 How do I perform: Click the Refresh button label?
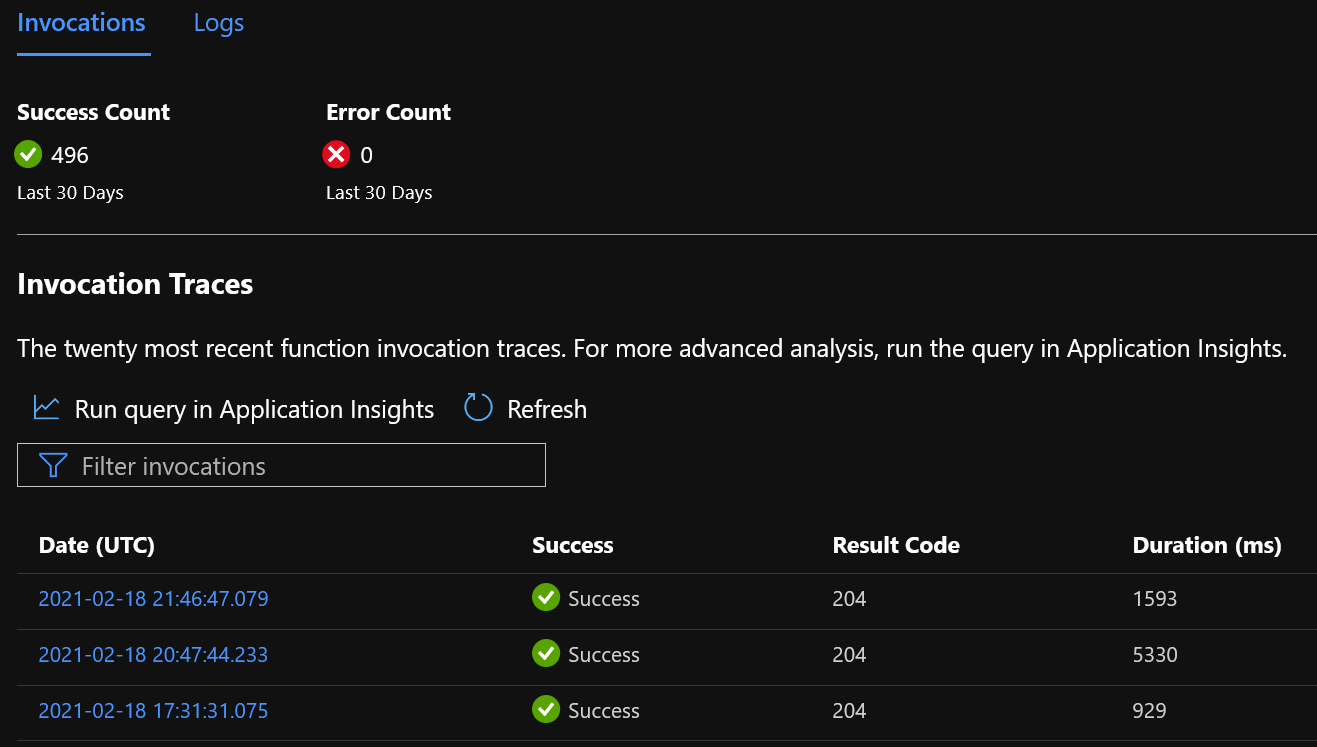point(547,409)
